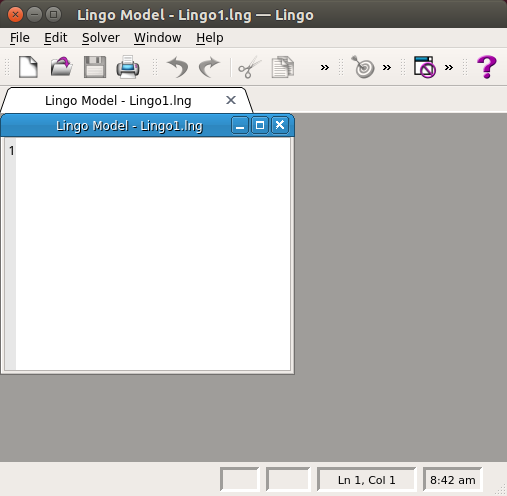Viewport: 507px width, 496px height.
Task: Expand hidden edit toolbar items chevron
Action: click(324, 68)
